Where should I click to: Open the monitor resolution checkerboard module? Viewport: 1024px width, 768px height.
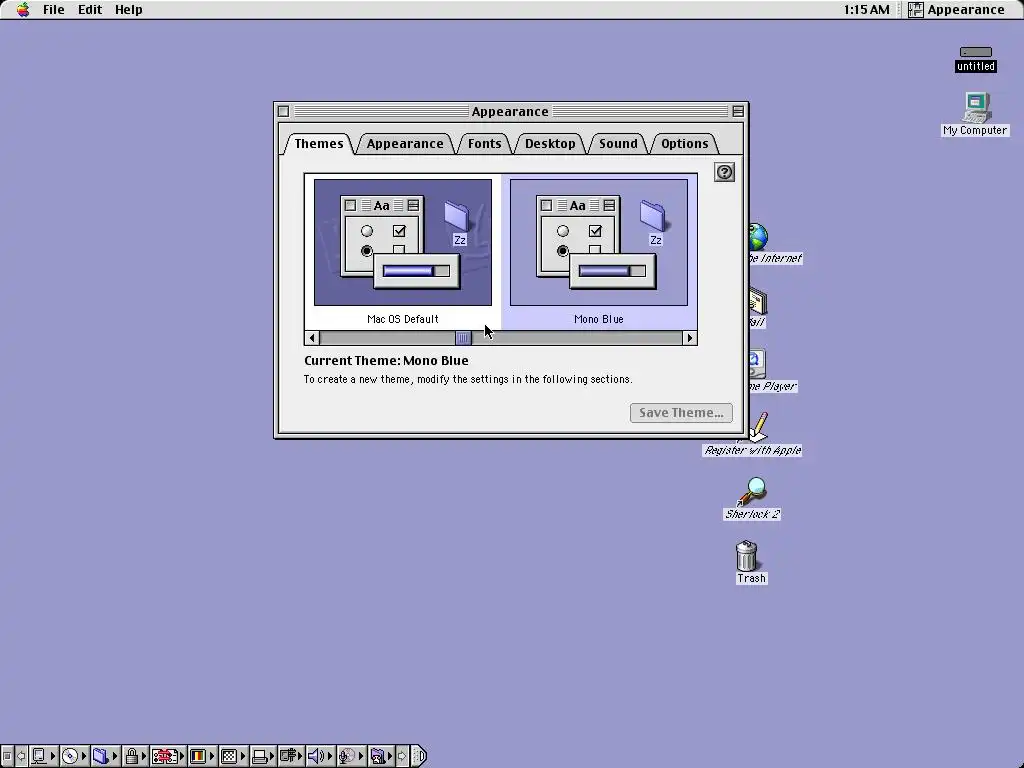233,756
